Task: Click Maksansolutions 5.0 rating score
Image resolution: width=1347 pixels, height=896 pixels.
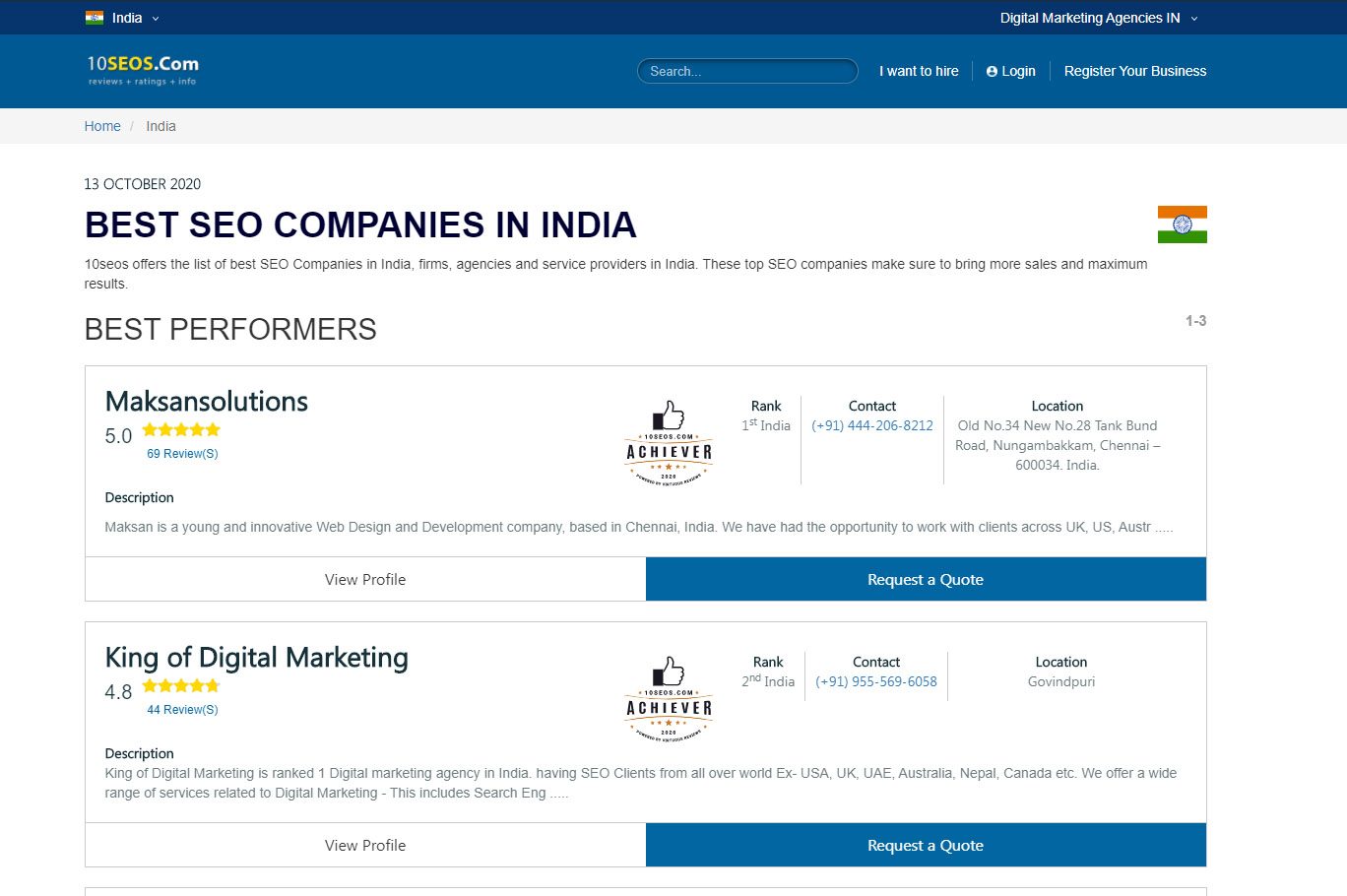Action: tap(118, 436)
